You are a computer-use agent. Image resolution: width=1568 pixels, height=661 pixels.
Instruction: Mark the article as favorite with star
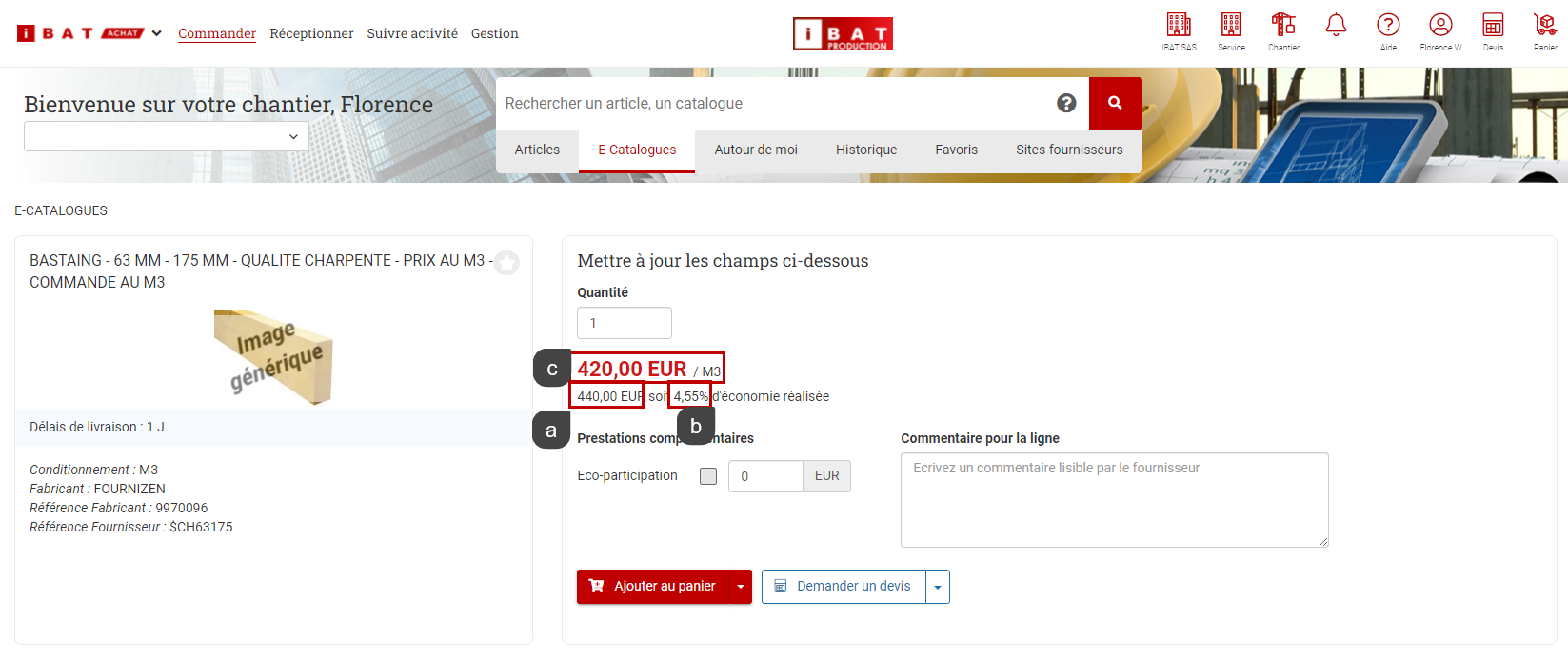(x=506, y=263)
